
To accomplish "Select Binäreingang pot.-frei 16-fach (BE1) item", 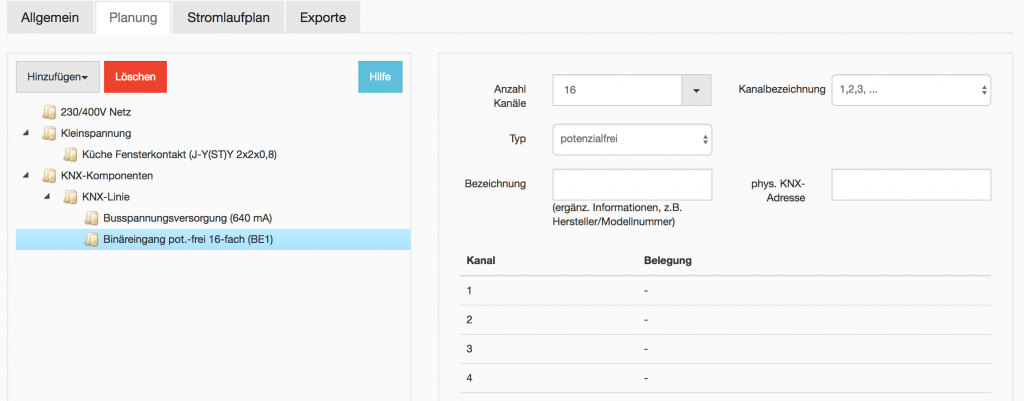I will [188, 240].
